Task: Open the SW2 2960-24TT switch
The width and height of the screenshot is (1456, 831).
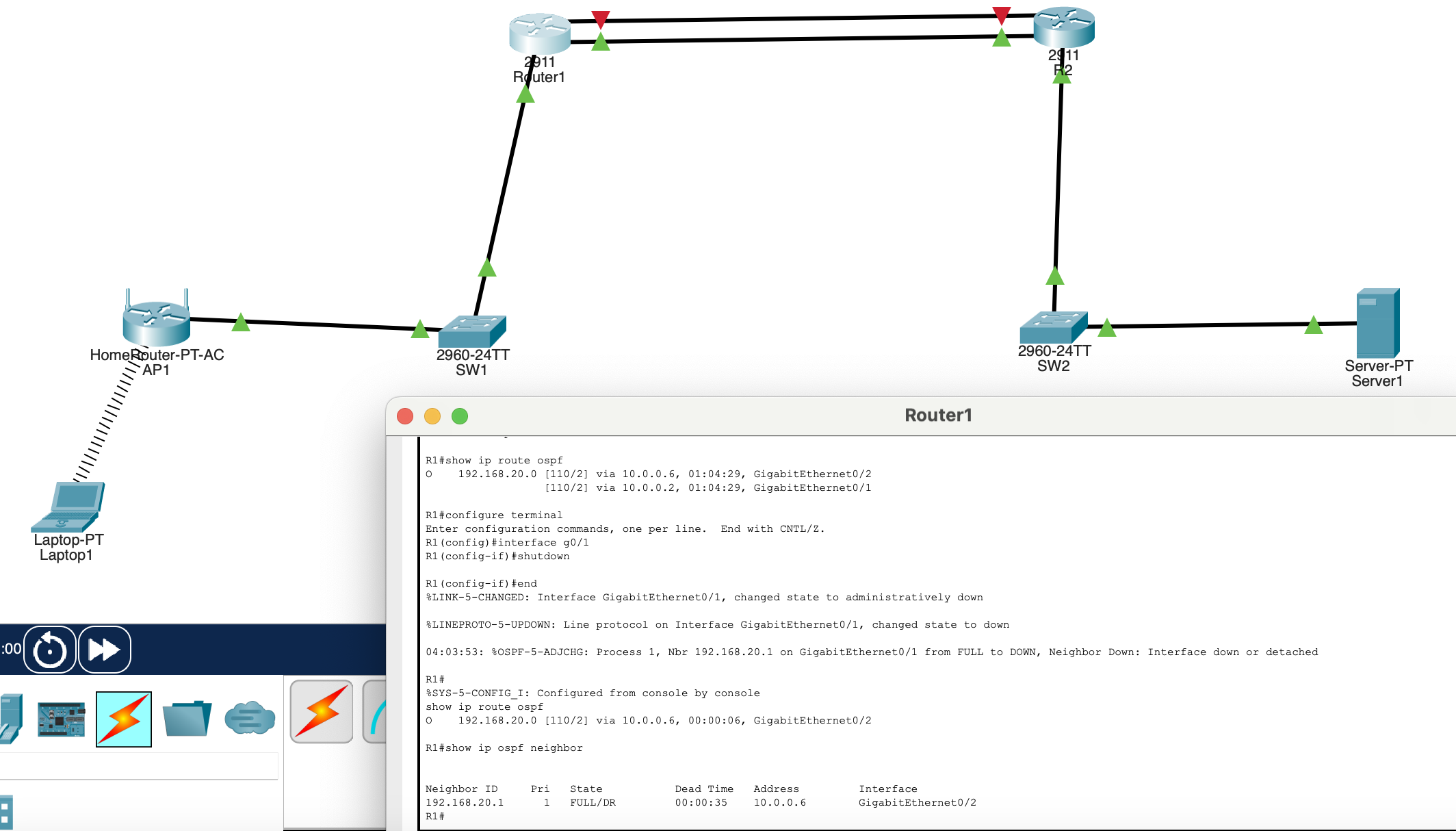Action: (x=1054, y=327)
